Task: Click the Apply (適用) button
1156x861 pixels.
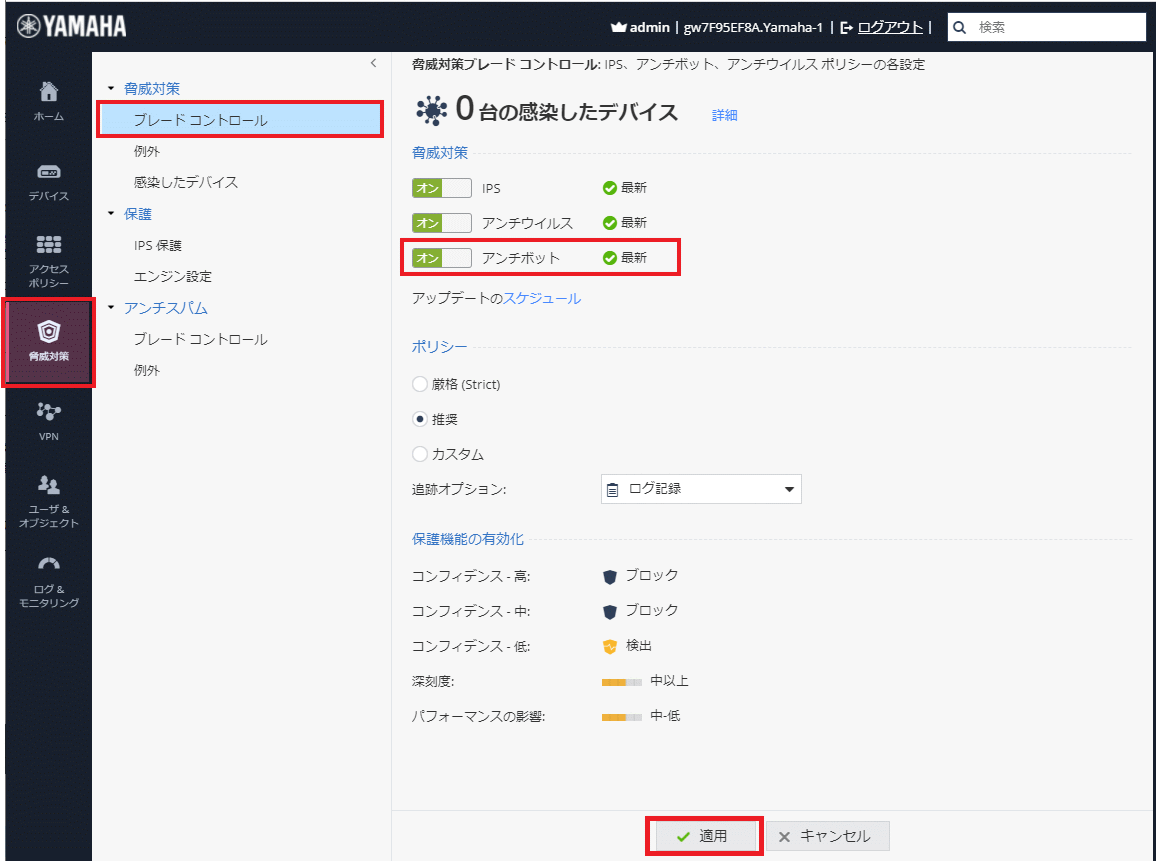Action: (704, 836)
